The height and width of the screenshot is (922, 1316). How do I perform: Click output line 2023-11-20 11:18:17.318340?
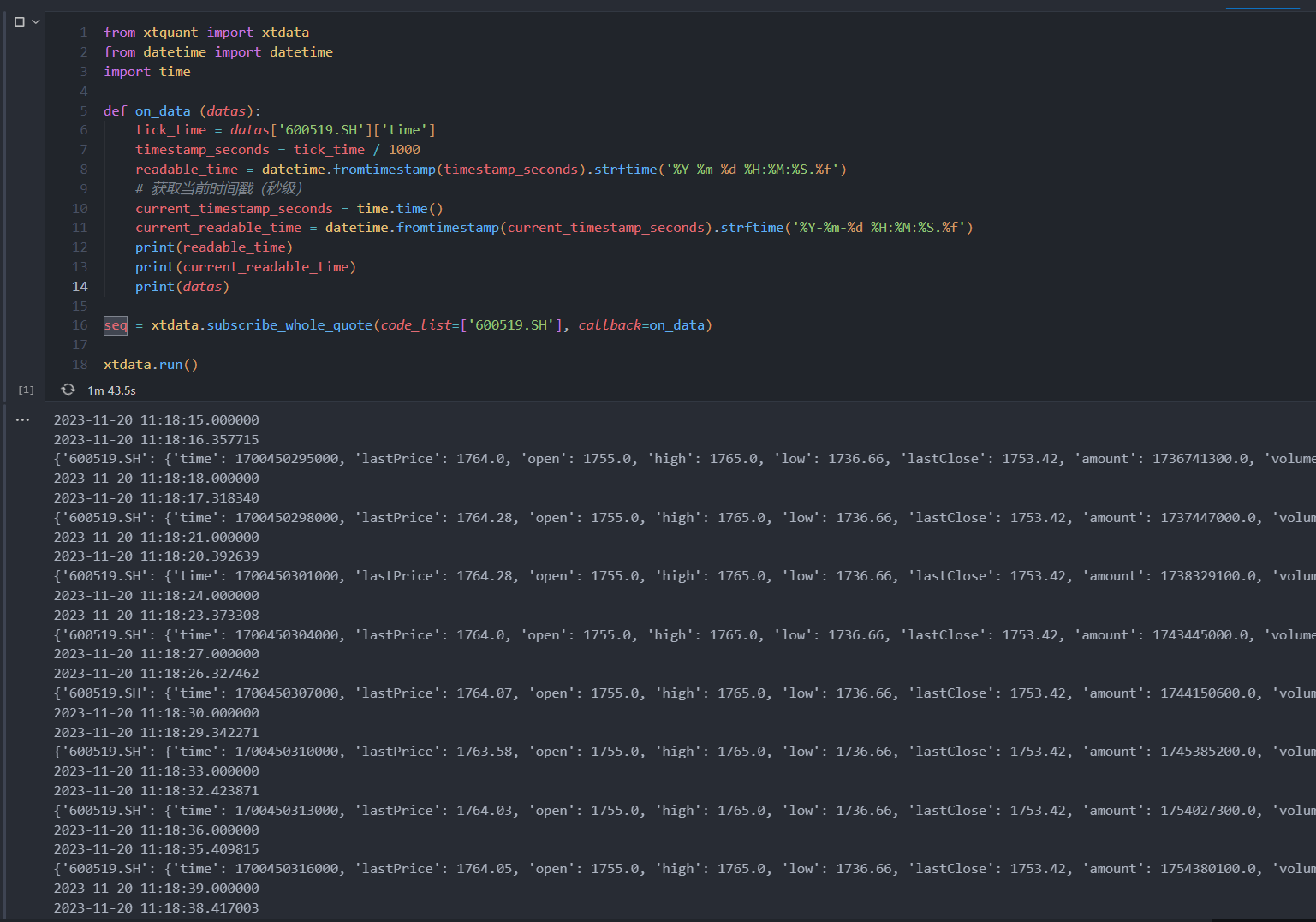tap(157, 498)
